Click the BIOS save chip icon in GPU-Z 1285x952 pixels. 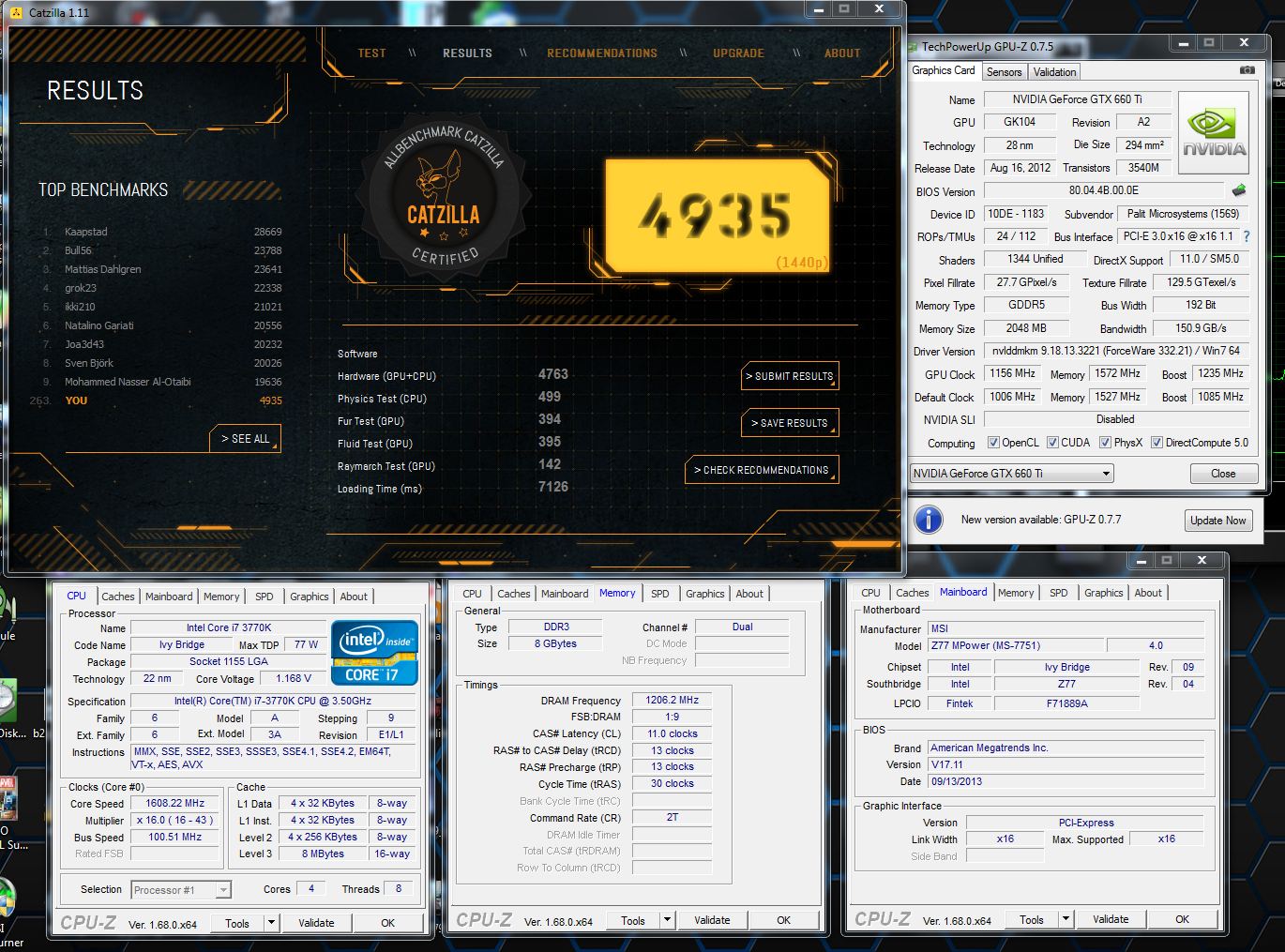point(1239,190)
